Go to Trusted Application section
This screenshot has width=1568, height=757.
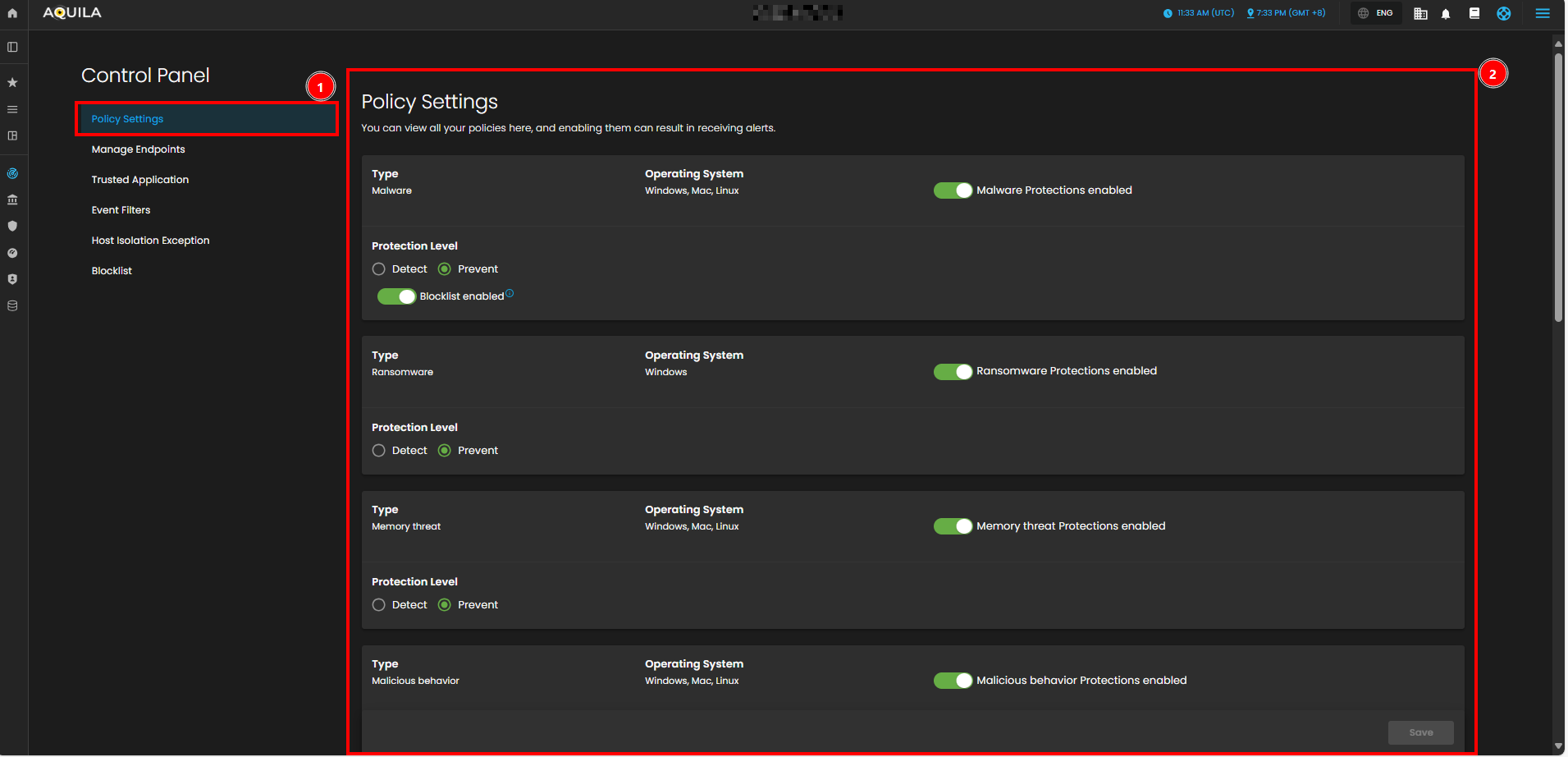tap(140, 180)
